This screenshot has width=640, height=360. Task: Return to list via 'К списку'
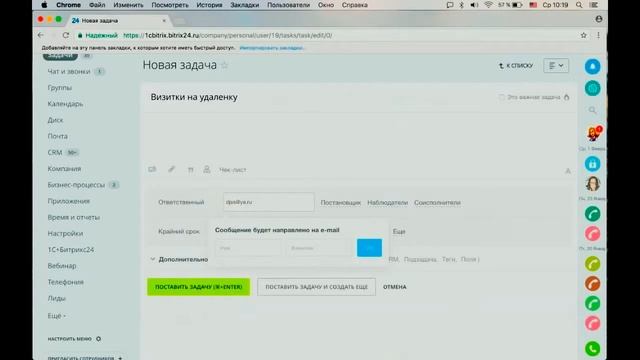point(516,66)
